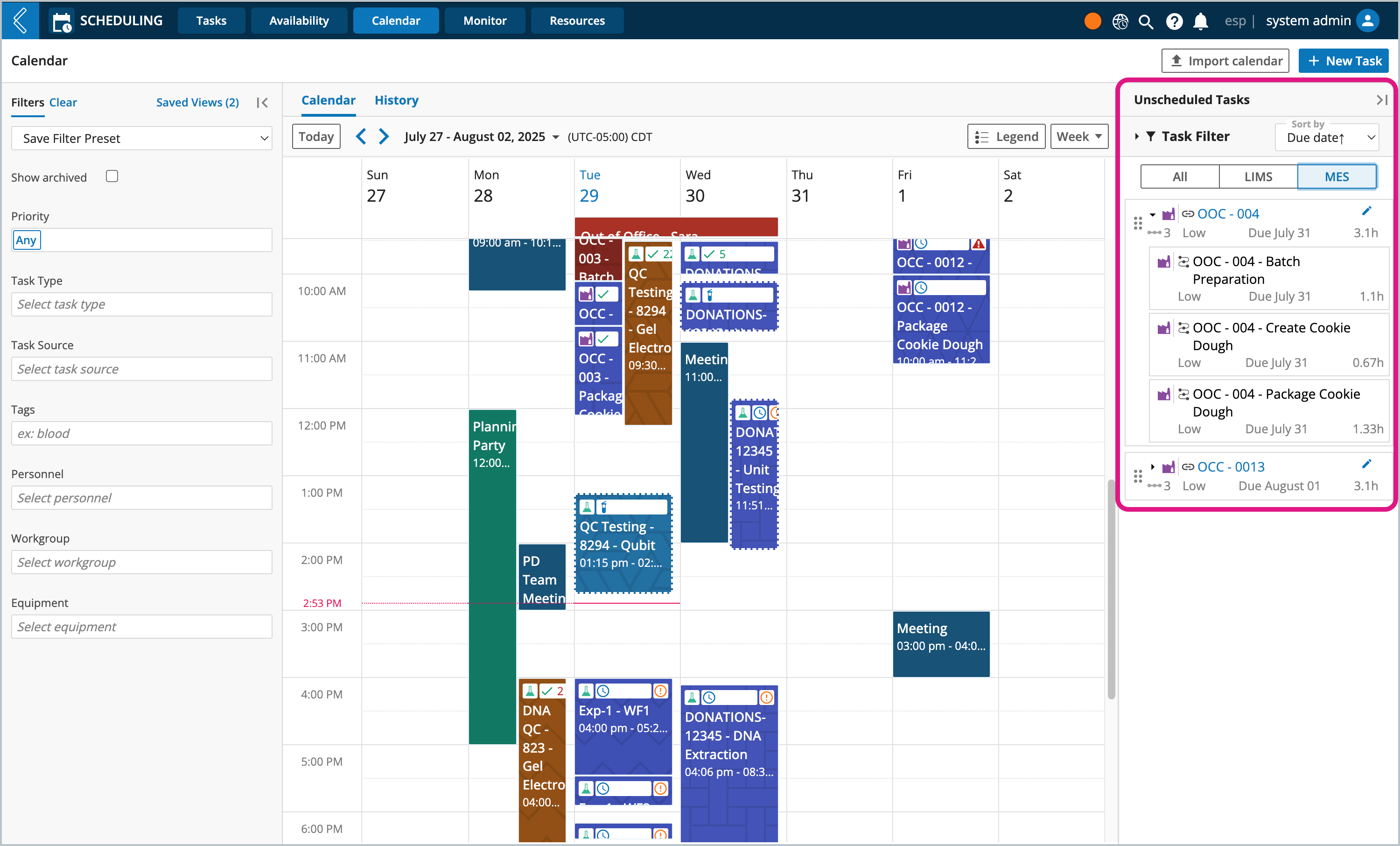Open Saved Views (2)
This screenshot has width=1400, height=846.
pos(197,102)
